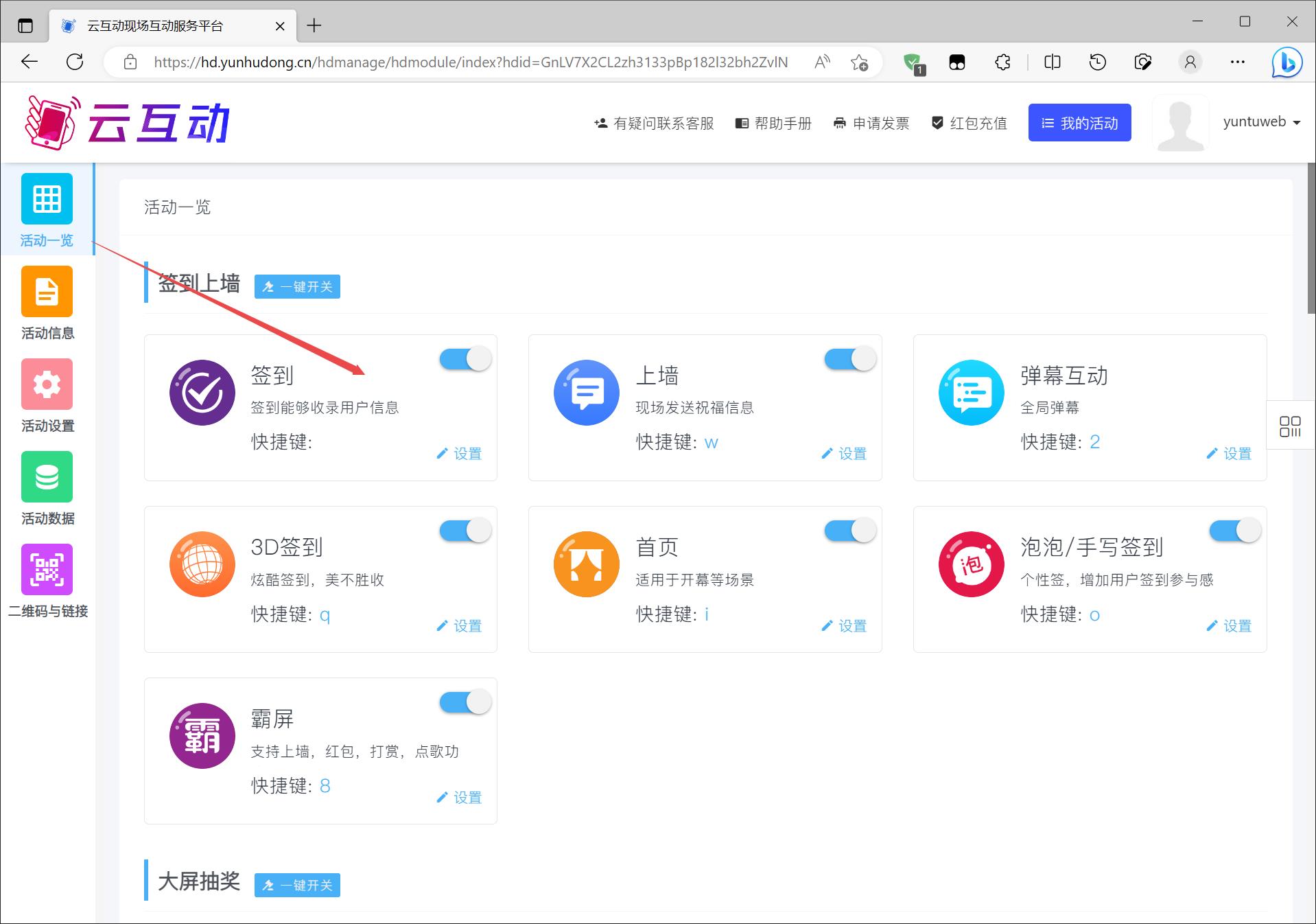Click the floating QR grid icon at right edge
The width and height of the screenshot is (1316, 924).
(x=1290, y=426)
